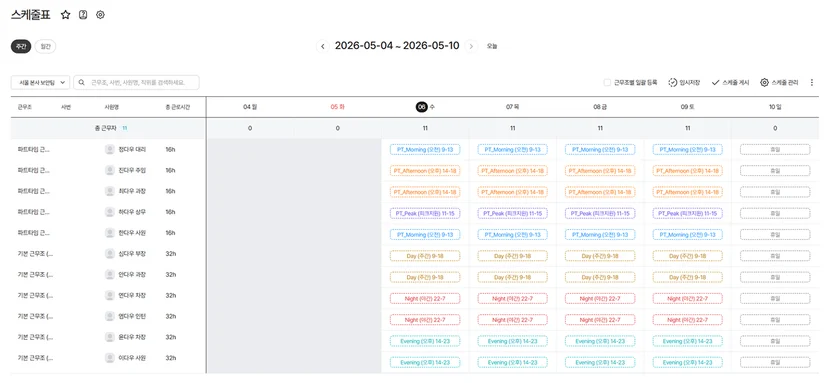This screenshot has width=828, height=383.
Task: Open 이다우 사원's Friday Evening 14-23 shift
Action: coord(600,362)
